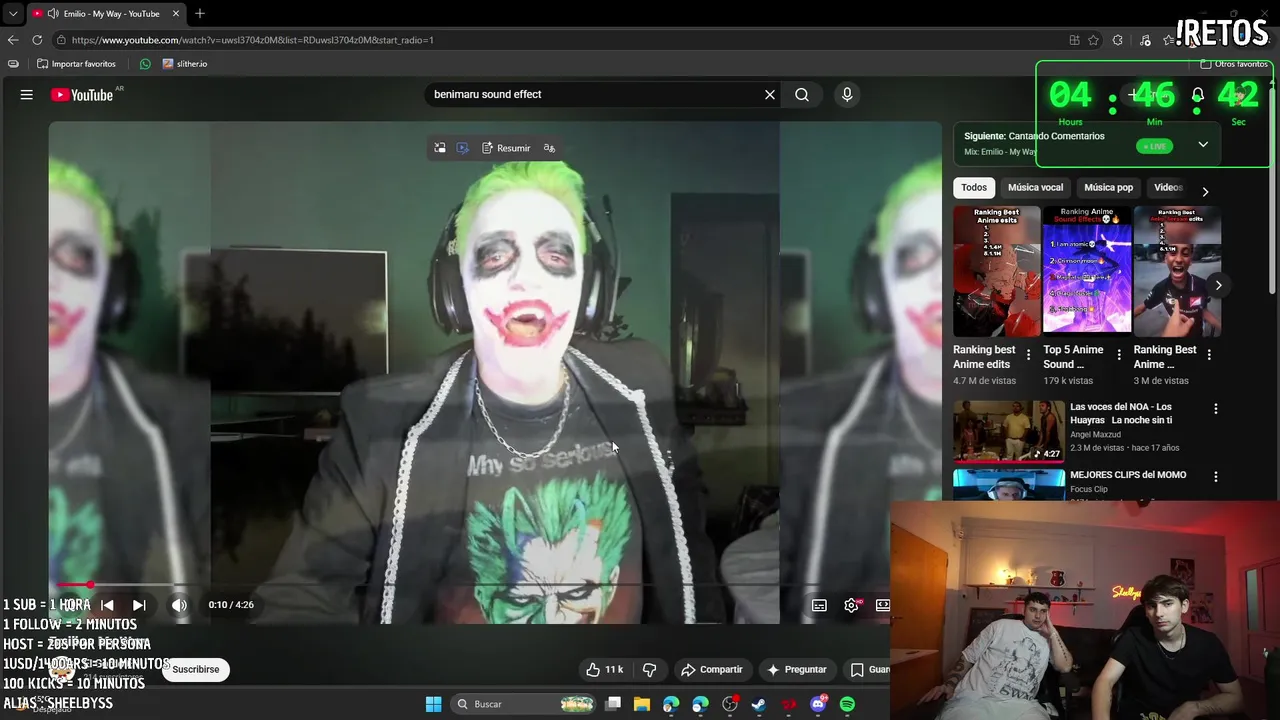Show the next shorts with the right arrow
This screenshot has height=720, width=1280.
point(1218,286)
